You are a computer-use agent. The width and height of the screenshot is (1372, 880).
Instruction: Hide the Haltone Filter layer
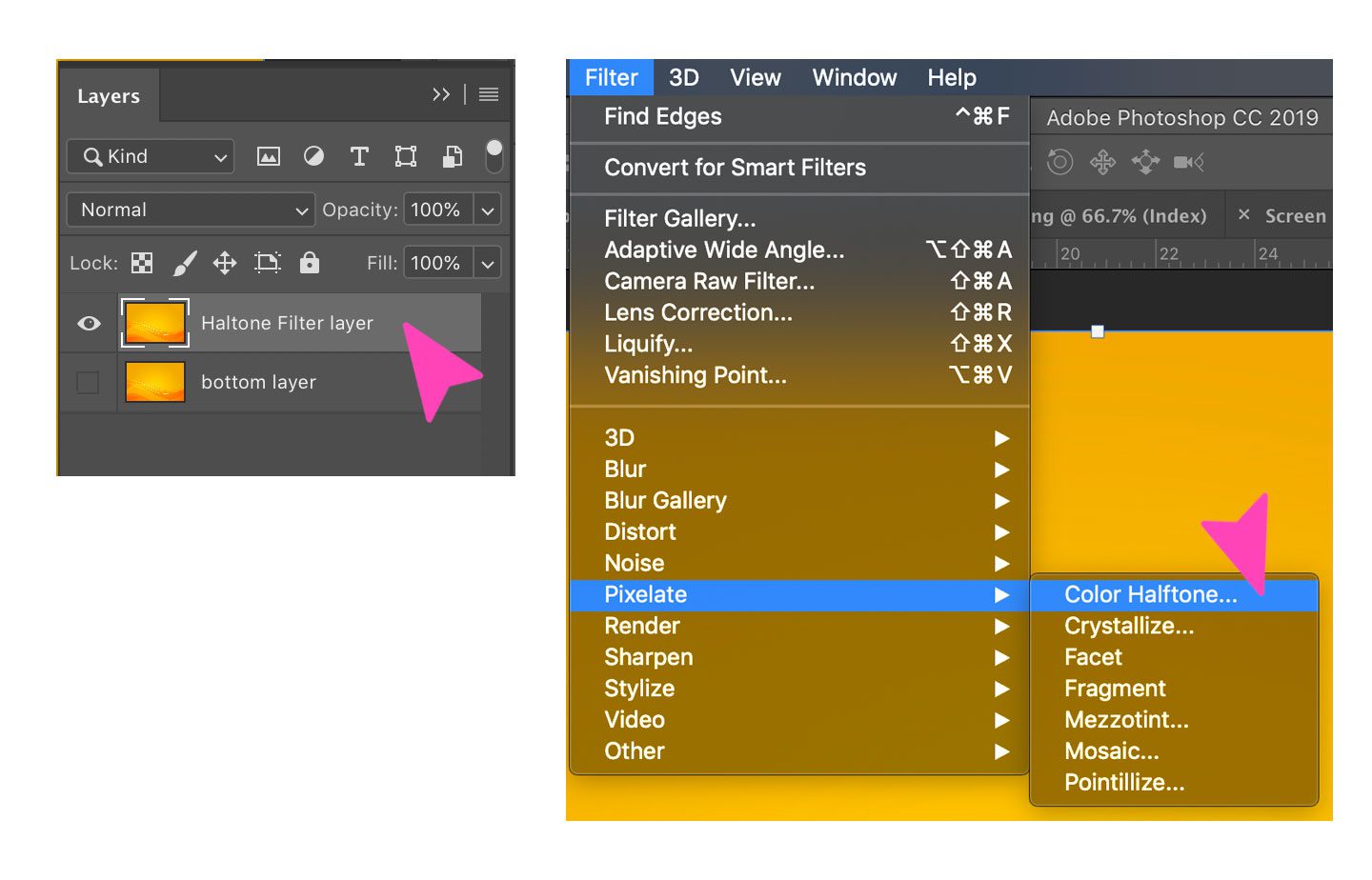click(88, 324)
